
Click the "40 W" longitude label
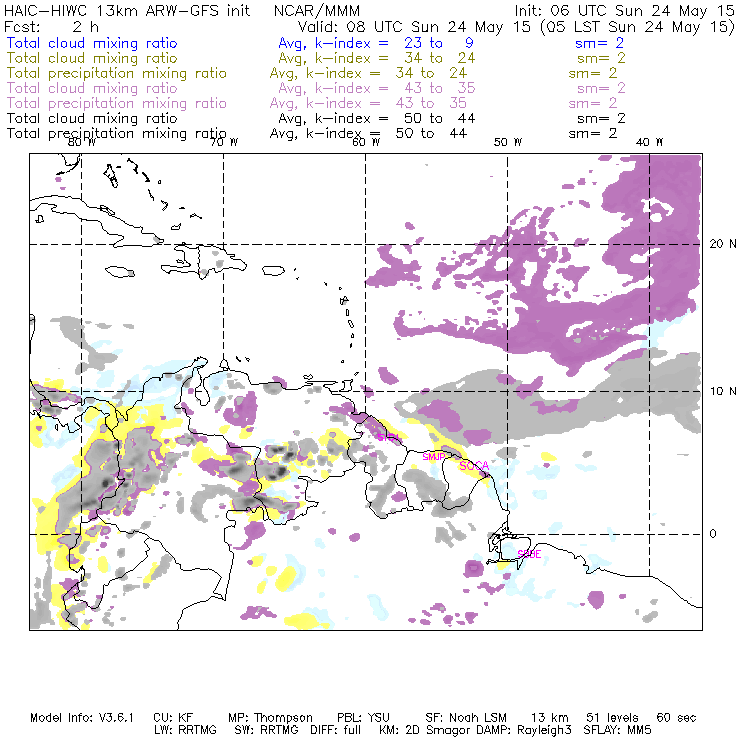(x=649, y=142)
